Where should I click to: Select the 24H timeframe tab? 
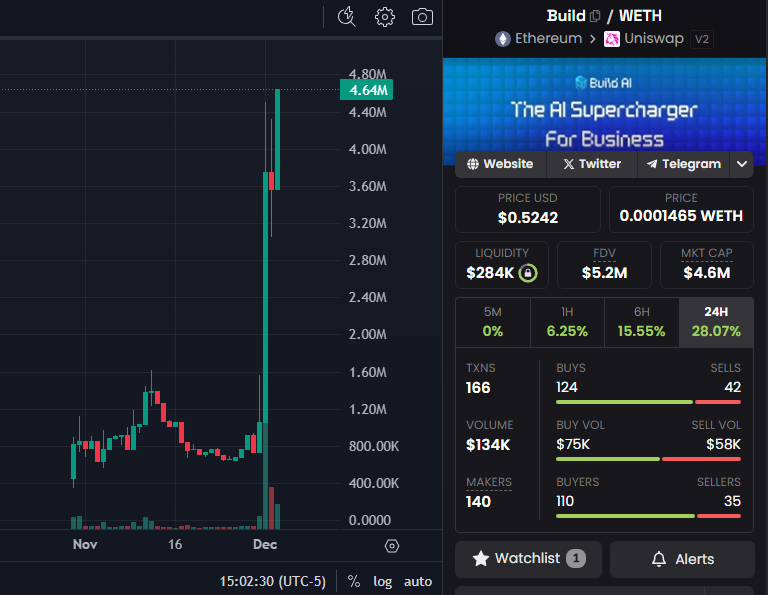click(x=716, y=322)
